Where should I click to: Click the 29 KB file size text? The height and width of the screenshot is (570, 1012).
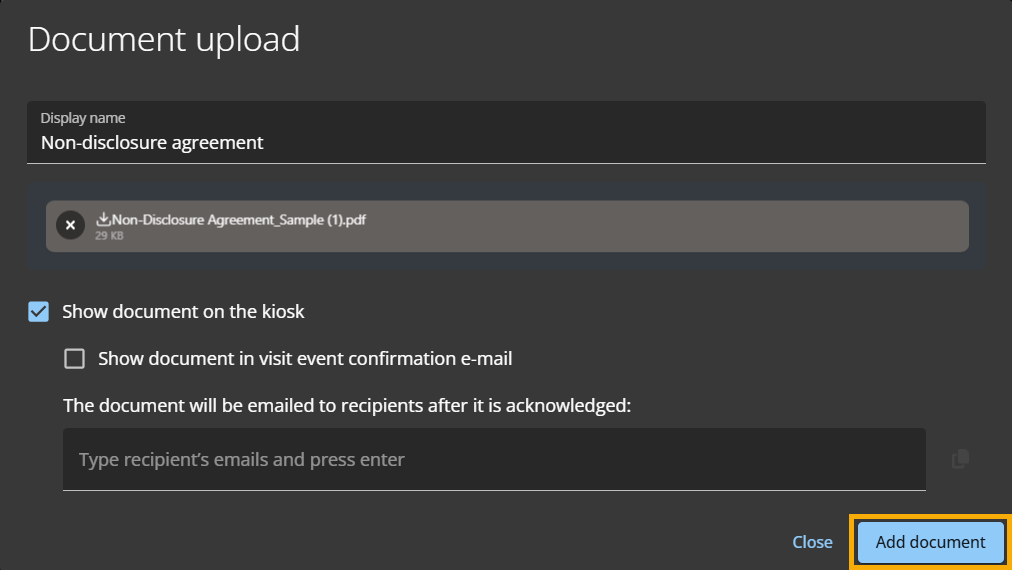click(109, 237)
